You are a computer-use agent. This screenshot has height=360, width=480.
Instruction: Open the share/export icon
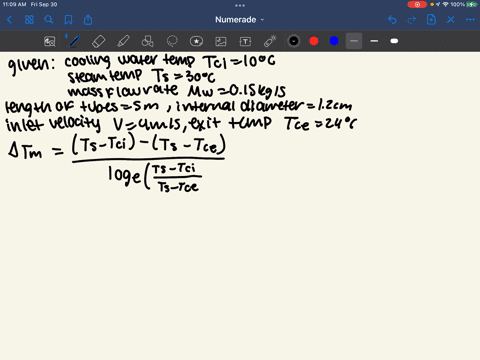click(x=88, y=20)
